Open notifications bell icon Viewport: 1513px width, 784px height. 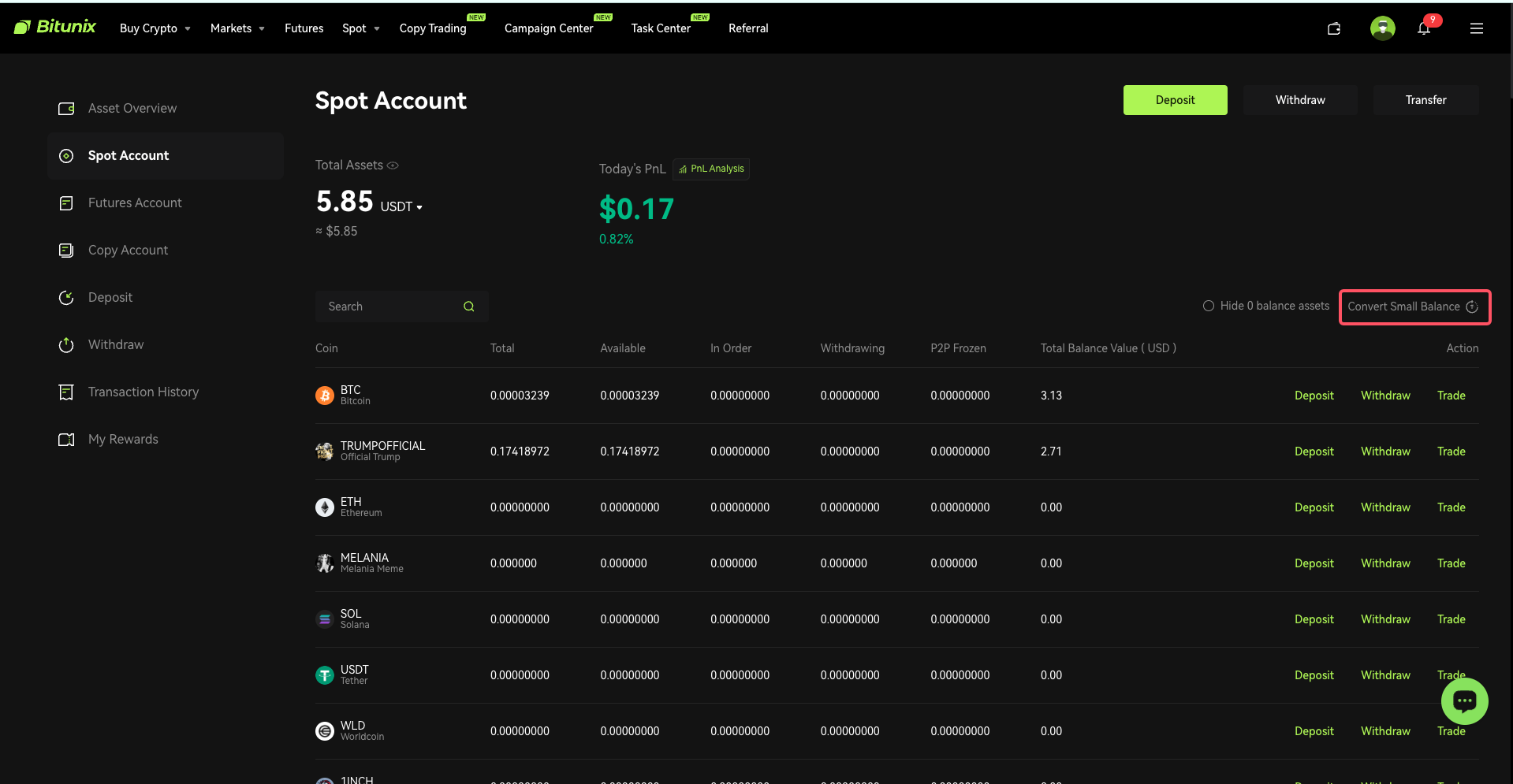pyautogui.click(x=1424, y=28)
